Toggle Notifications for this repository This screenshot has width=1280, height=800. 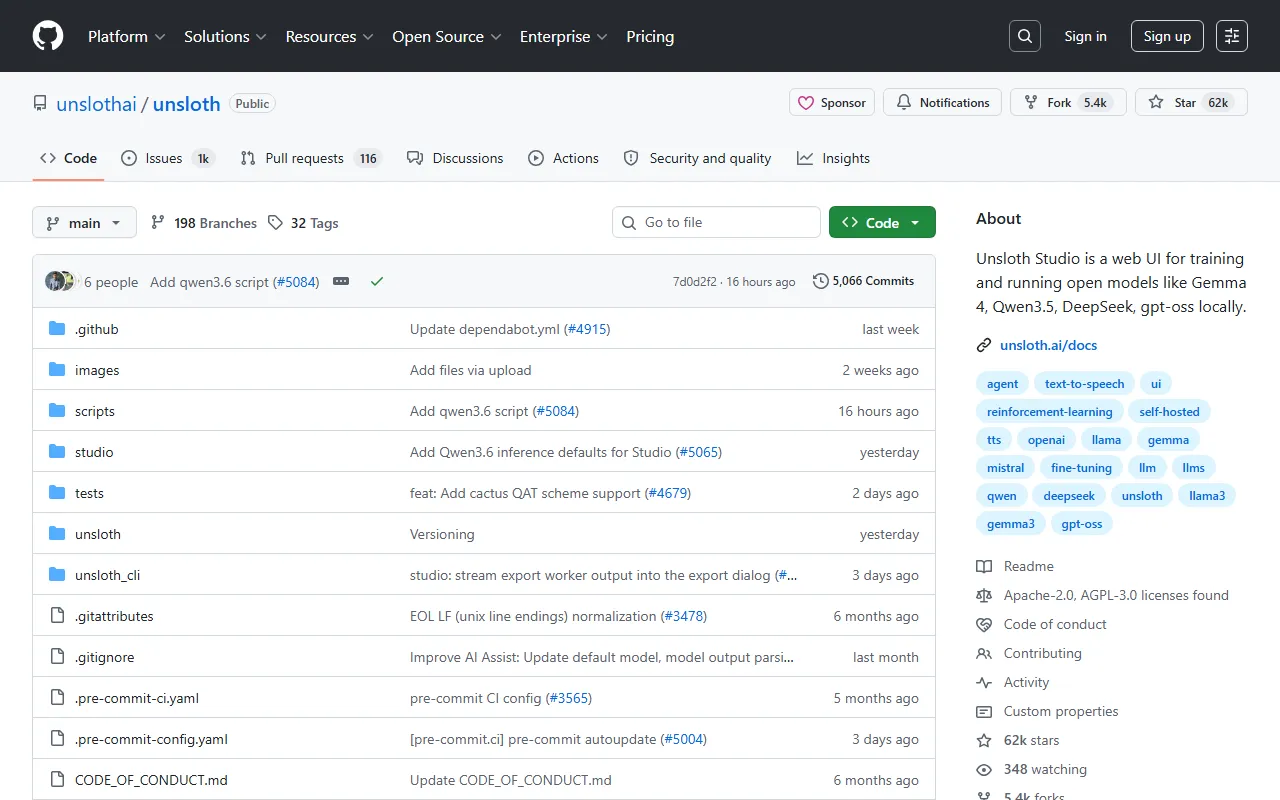942,102
